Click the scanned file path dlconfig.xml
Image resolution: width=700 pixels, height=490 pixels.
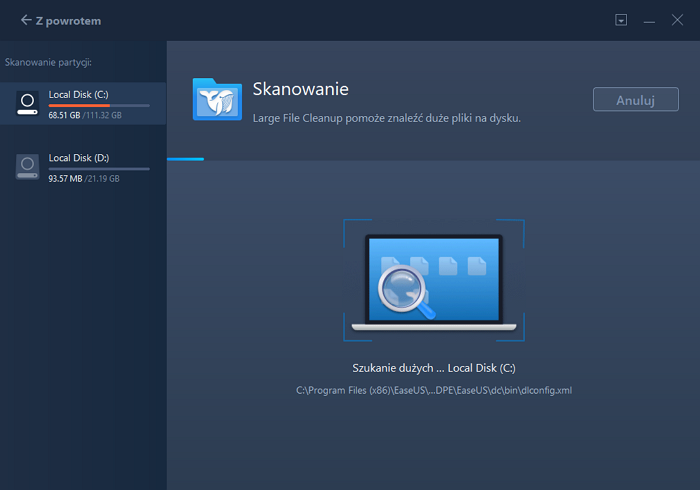(434, 390)
